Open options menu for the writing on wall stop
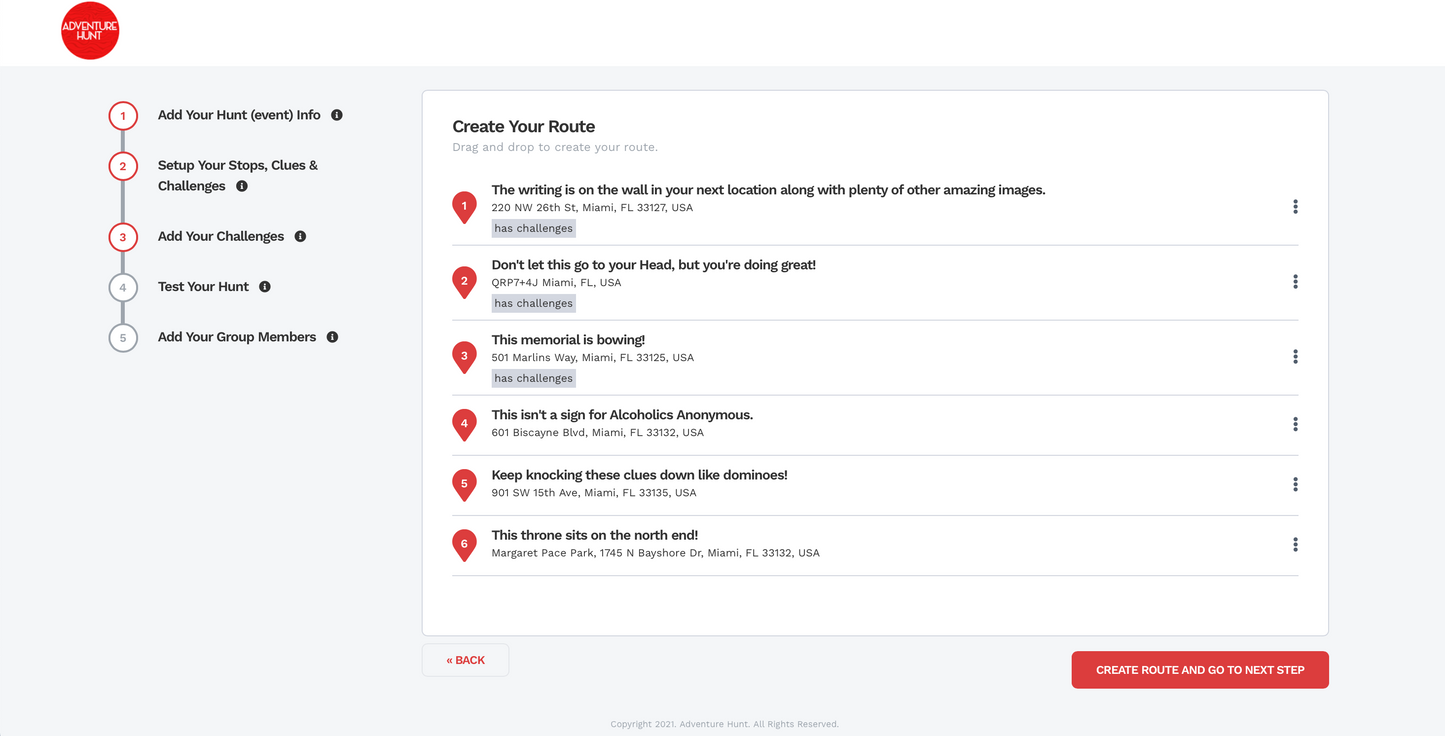Screen dimensions: 1445x736 pos(1295,206)
